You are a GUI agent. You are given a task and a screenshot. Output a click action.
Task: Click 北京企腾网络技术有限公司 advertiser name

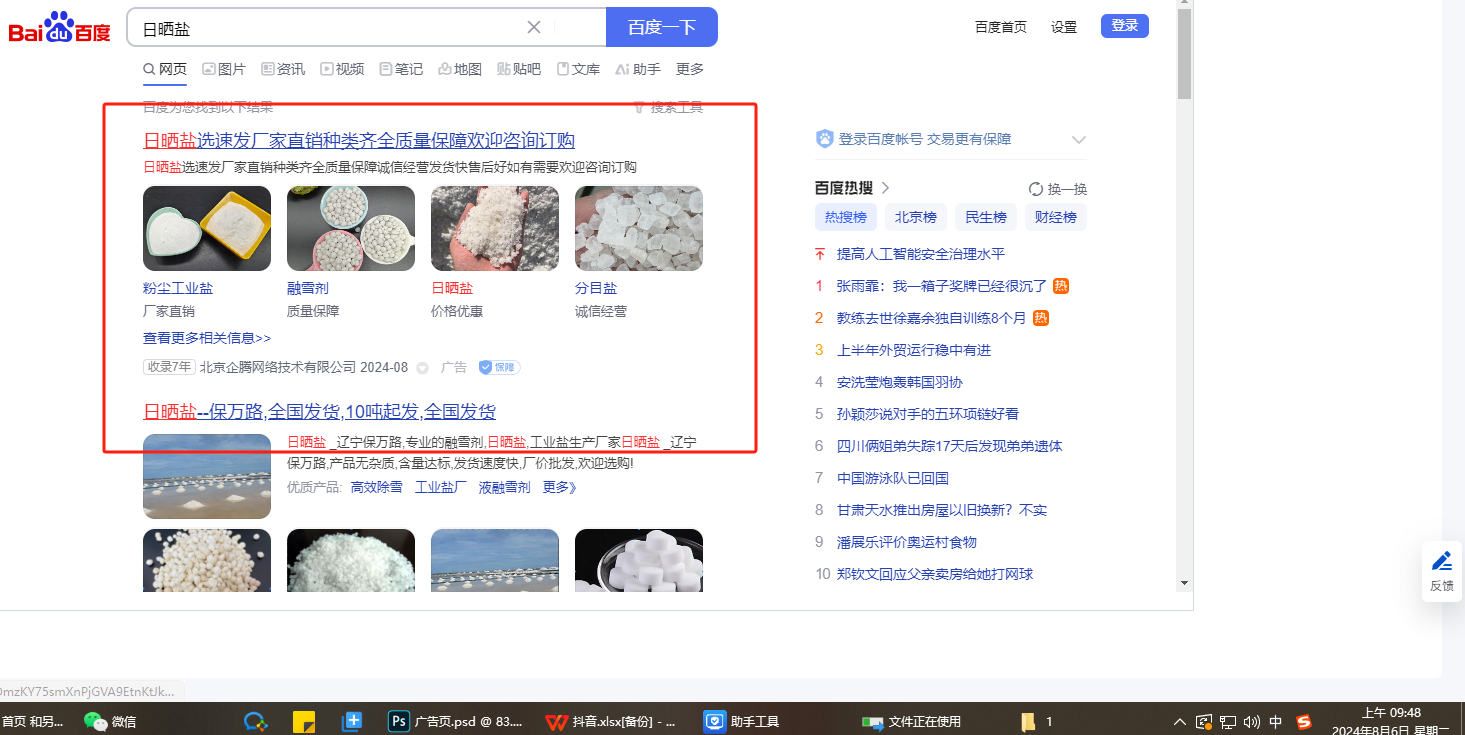click(x=278, y=367)
